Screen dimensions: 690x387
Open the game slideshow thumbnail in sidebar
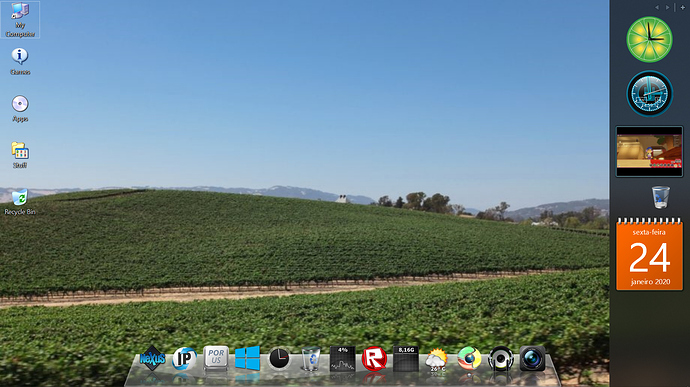click(649, 151)
